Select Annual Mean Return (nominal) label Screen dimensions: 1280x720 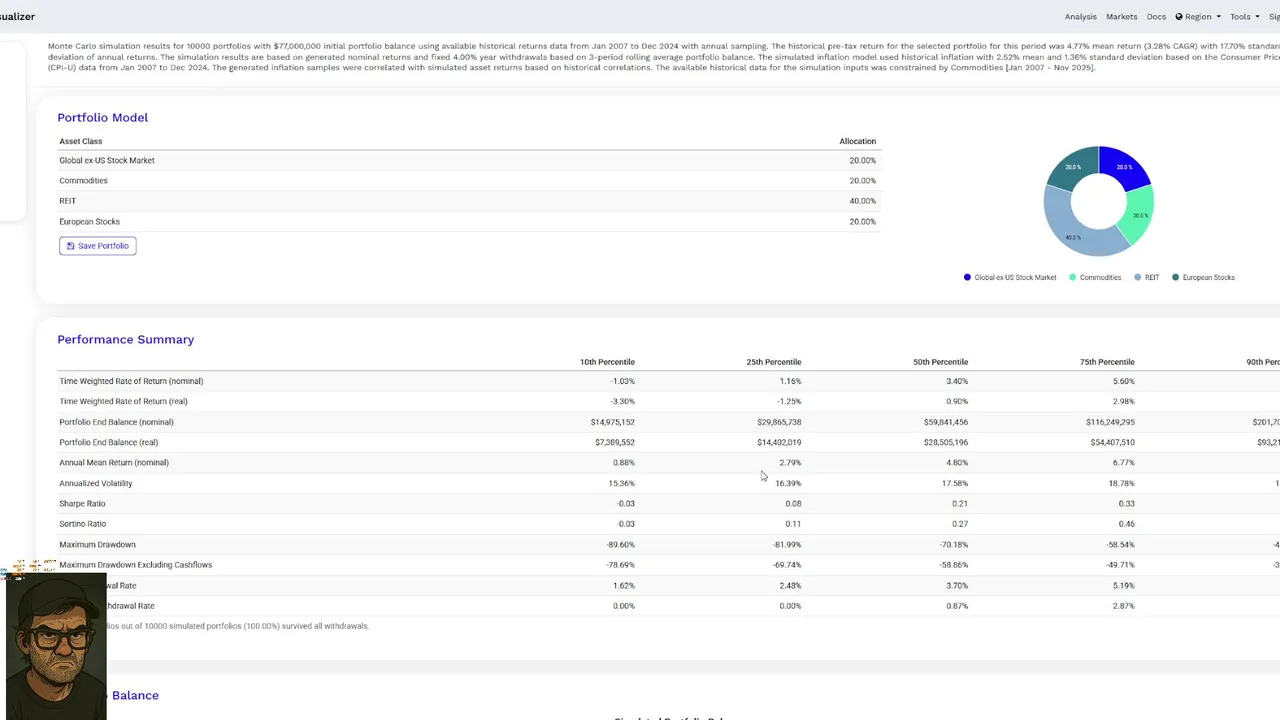click(x=114, y=463)
